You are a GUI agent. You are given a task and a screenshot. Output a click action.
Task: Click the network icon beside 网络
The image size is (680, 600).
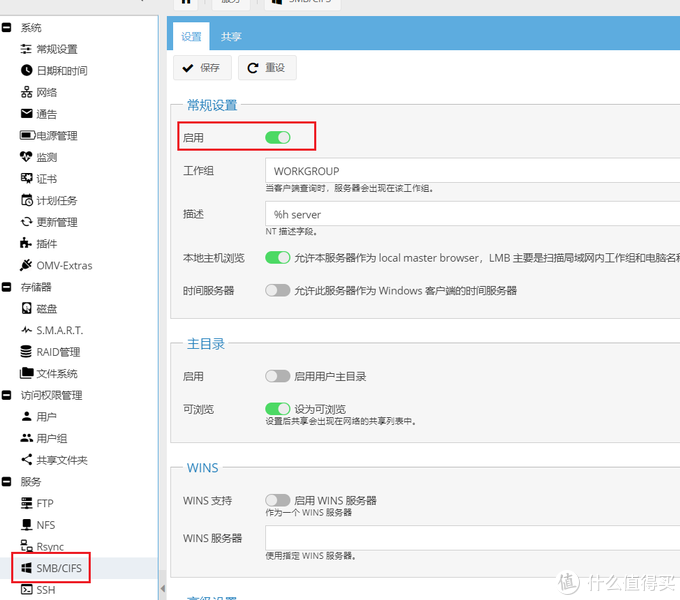point(26,92)
